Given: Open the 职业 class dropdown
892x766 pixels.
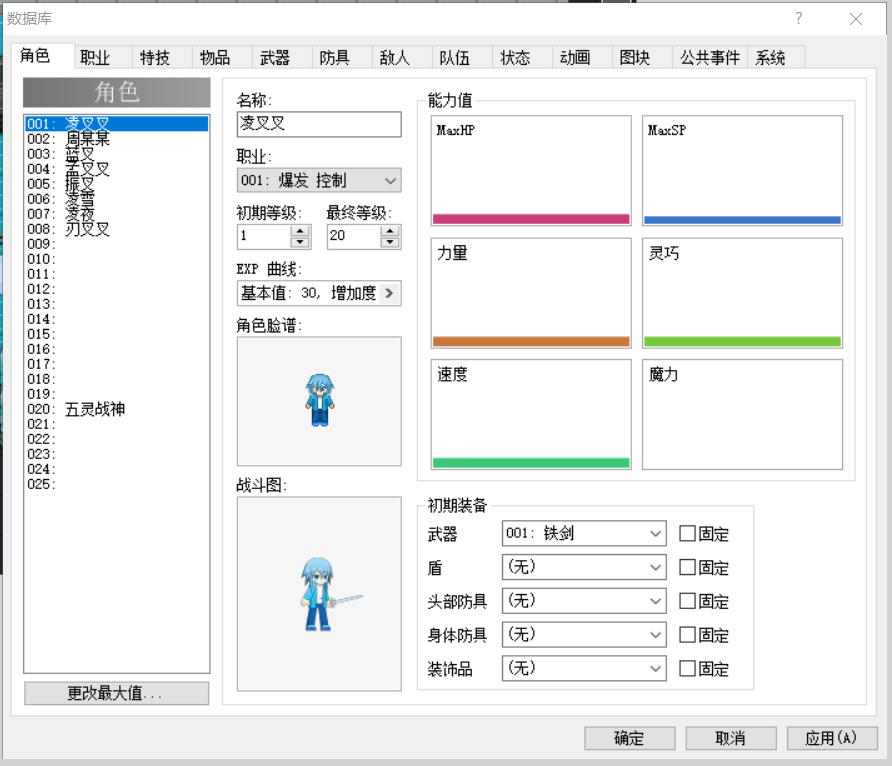Looking at the screenshot, I should tap(319, 180).
